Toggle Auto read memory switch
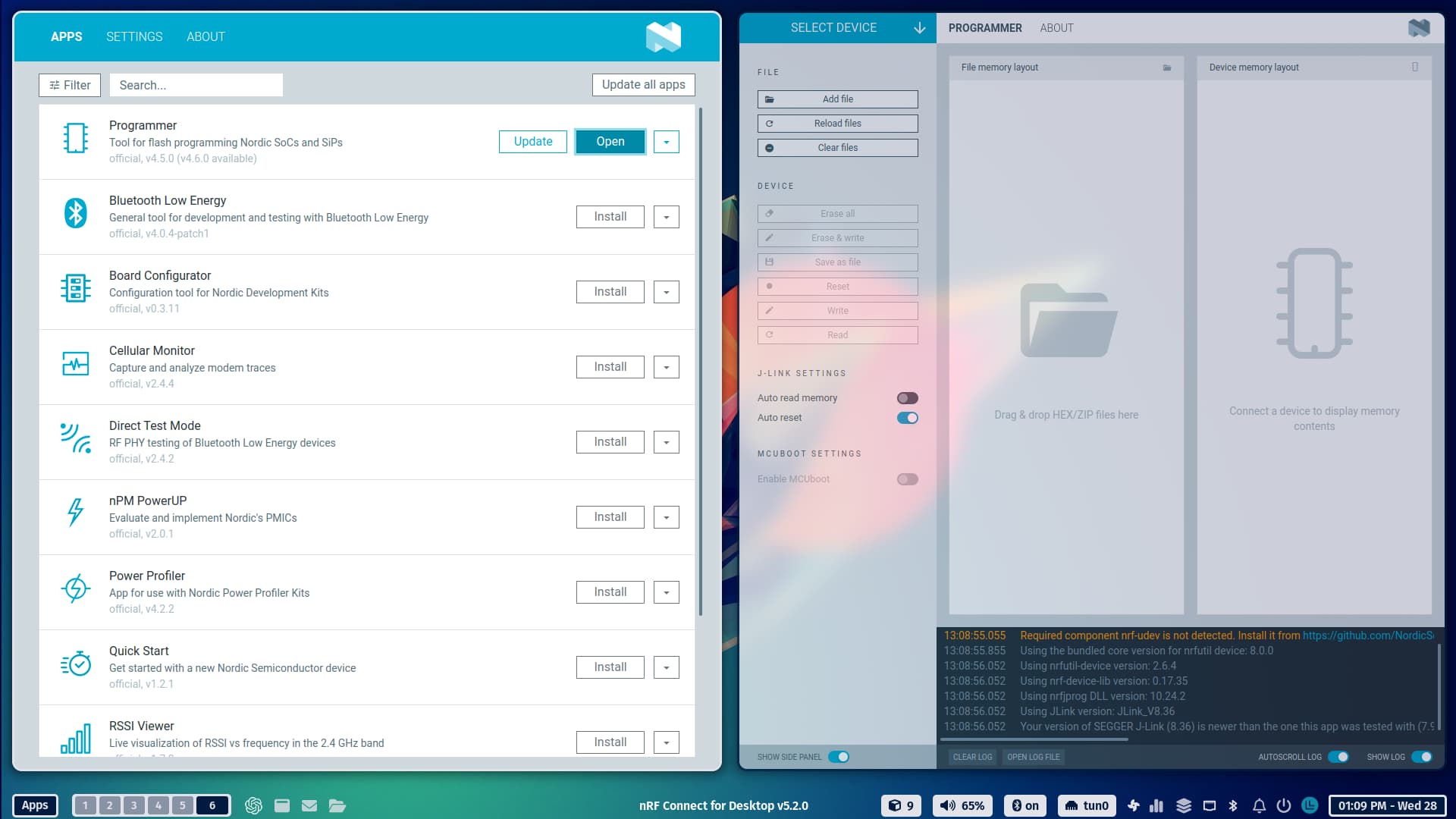 [908, 398]
